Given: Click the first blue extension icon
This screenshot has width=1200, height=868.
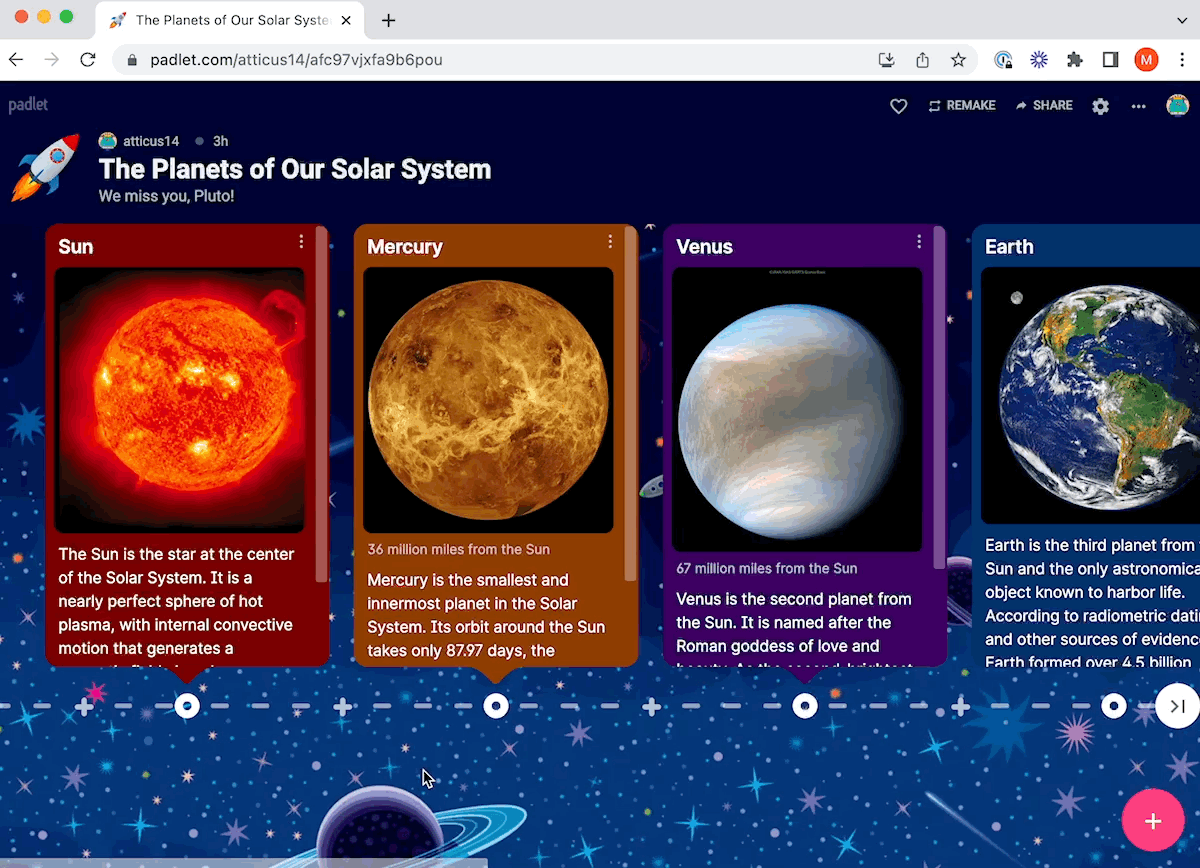Looking at the screenshot, I should click(x=1003, y=60).
